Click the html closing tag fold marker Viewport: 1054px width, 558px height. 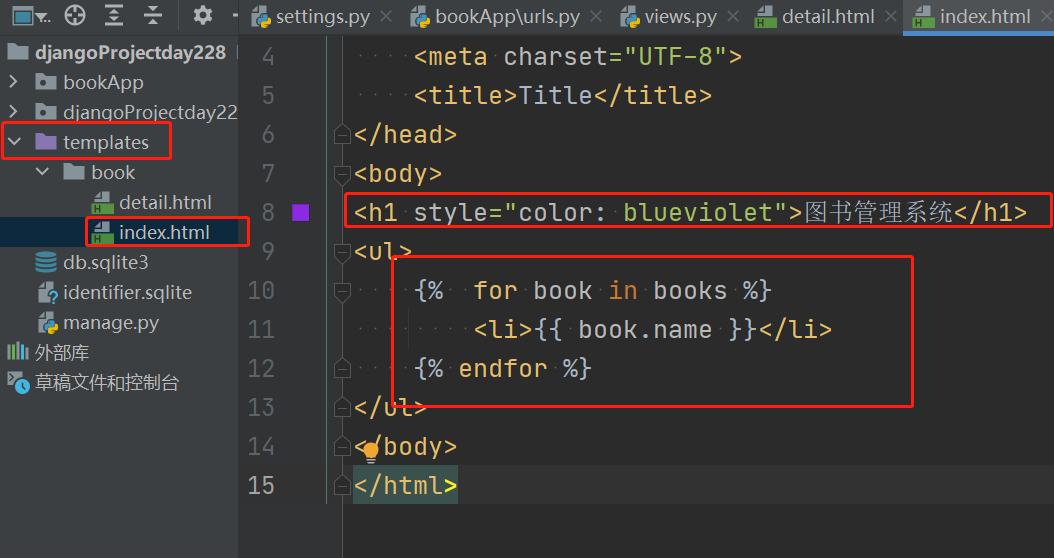(x=342, y=485)
